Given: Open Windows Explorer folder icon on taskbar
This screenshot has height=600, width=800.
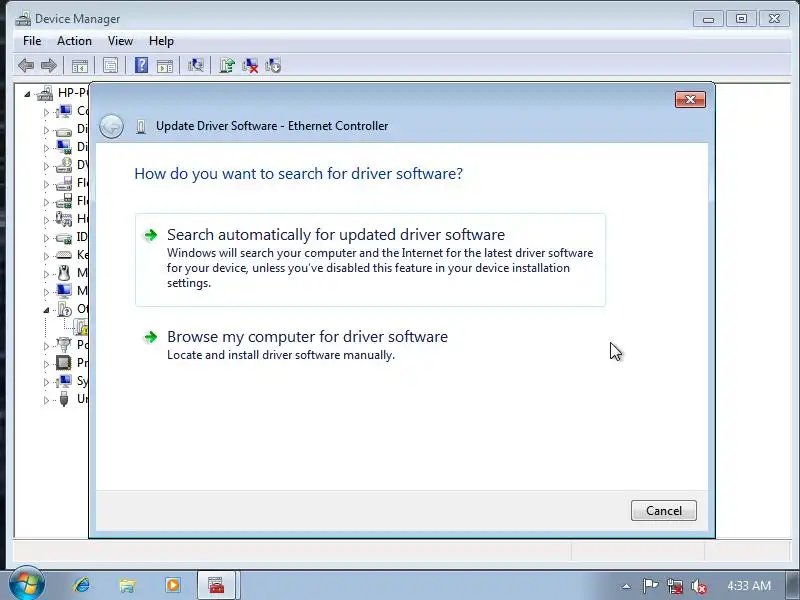Looking at the screenshot, I should pos(127,585).
